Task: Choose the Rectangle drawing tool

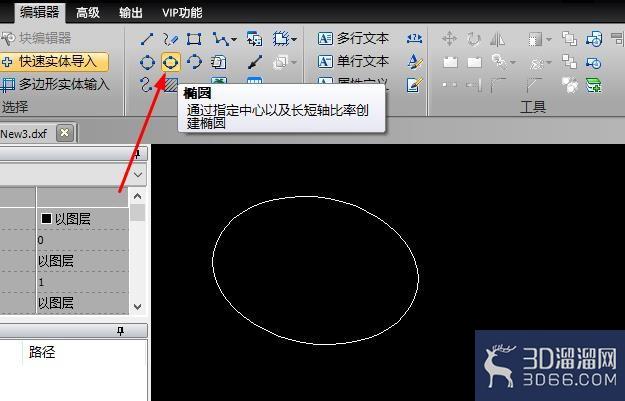Action: pos(194,39)
